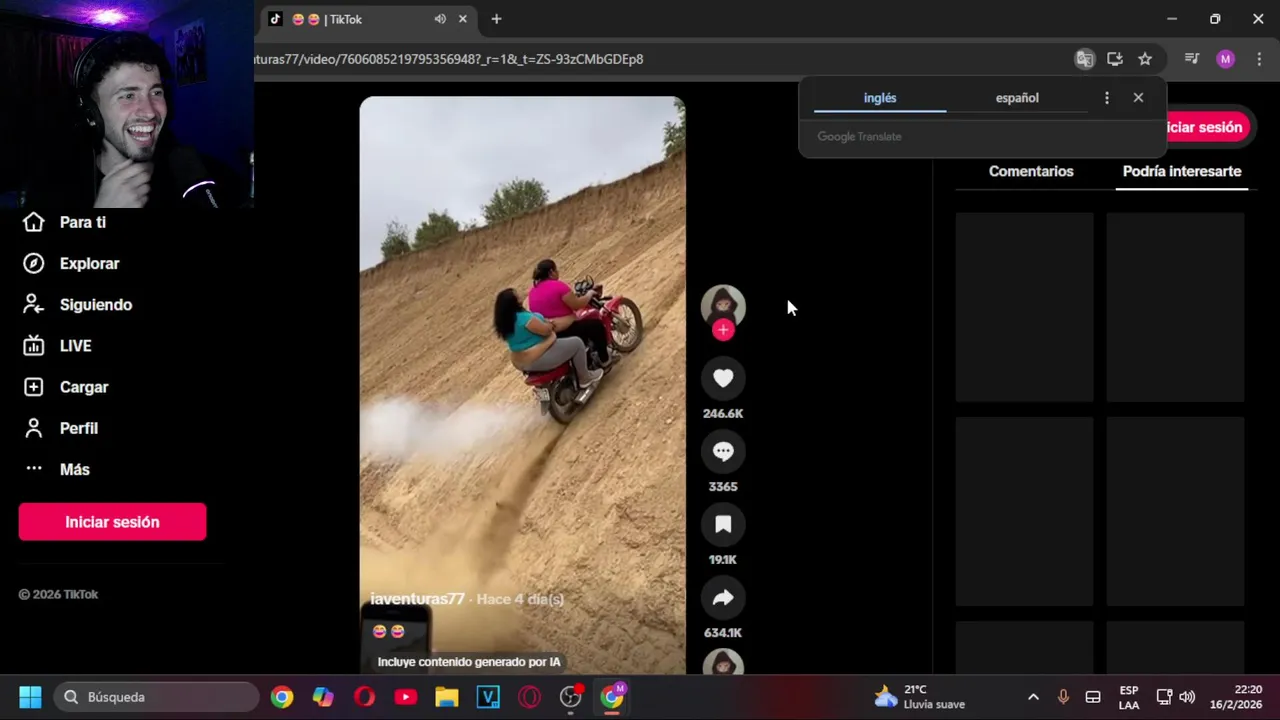1280x720 pixels.
Task: Click the '3365' comments count
Action: point(723,486)
